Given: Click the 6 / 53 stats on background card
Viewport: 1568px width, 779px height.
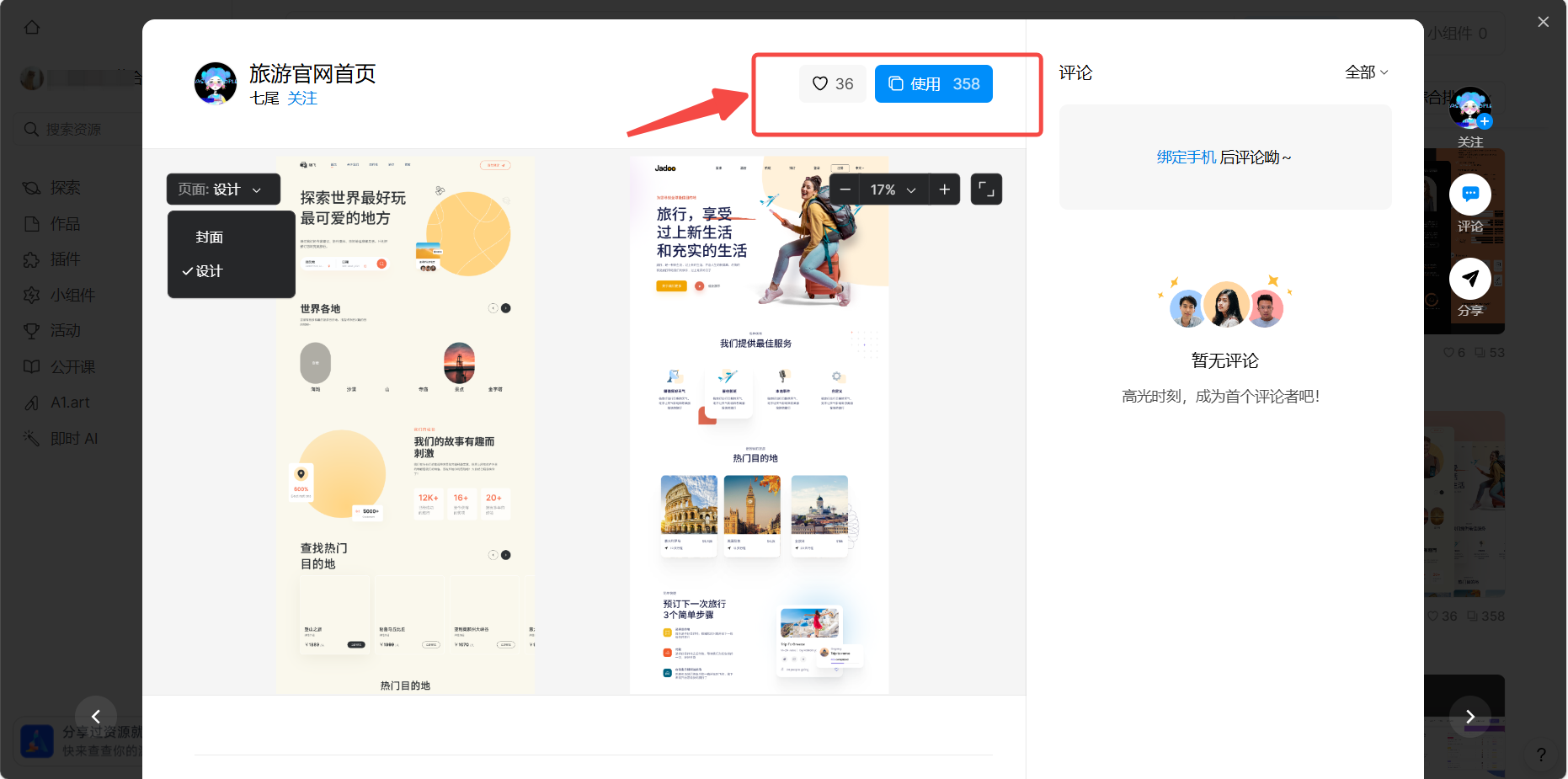Looking at the screenshot, I should [1474, 353].
